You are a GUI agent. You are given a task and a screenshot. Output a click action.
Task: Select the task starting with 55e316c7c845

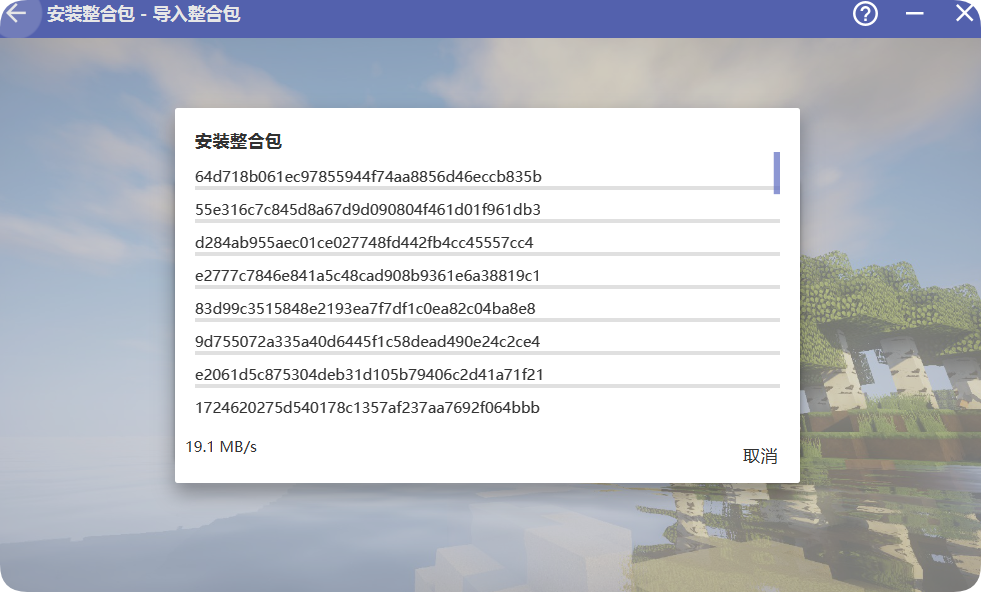point(367,210)
